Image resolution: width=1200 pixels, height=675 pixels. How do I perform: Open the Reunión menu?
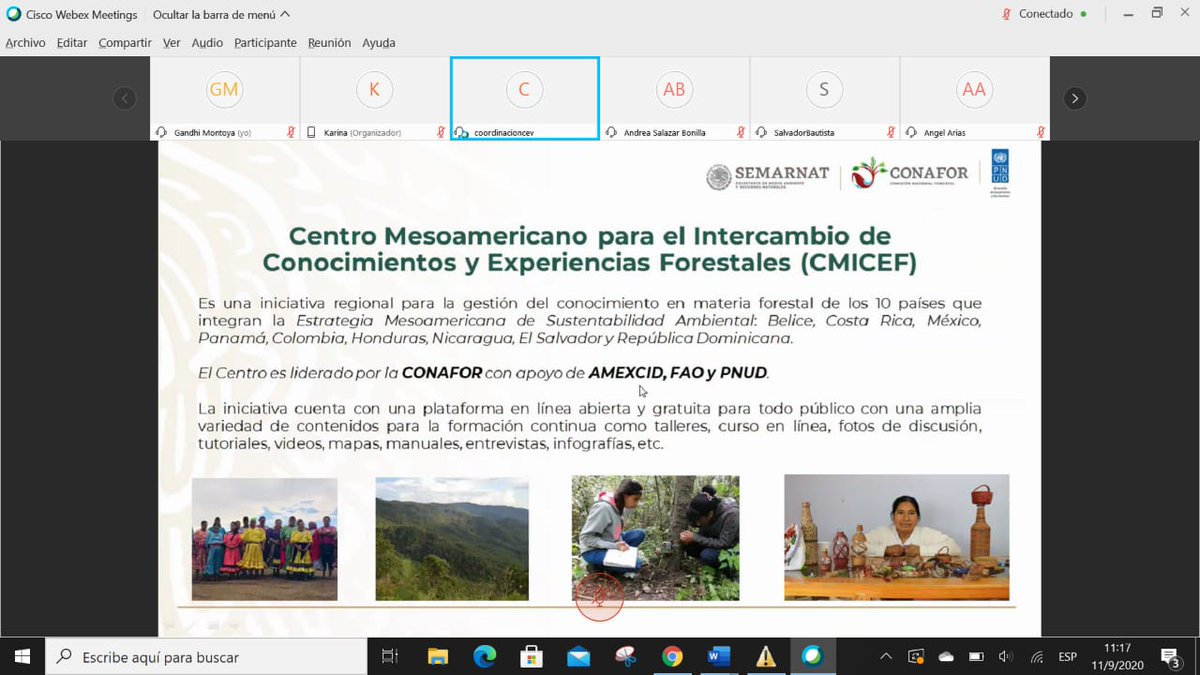coord(329,43)
